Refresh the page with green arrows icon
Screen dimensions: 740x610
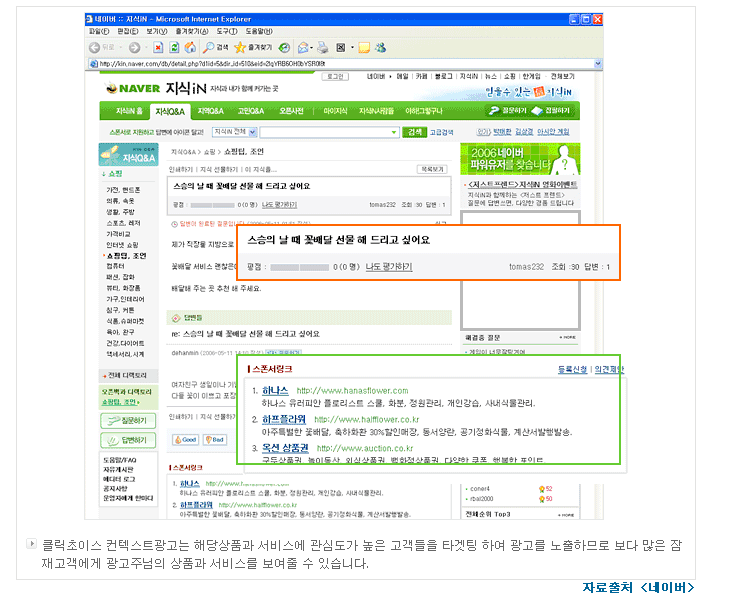[x=174, y=48]
